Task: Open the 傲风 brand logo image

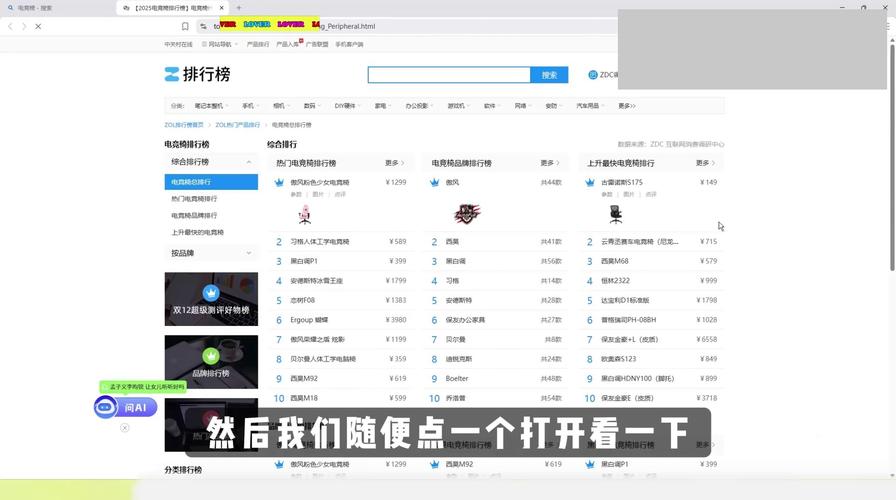Action: coord(467,214)
